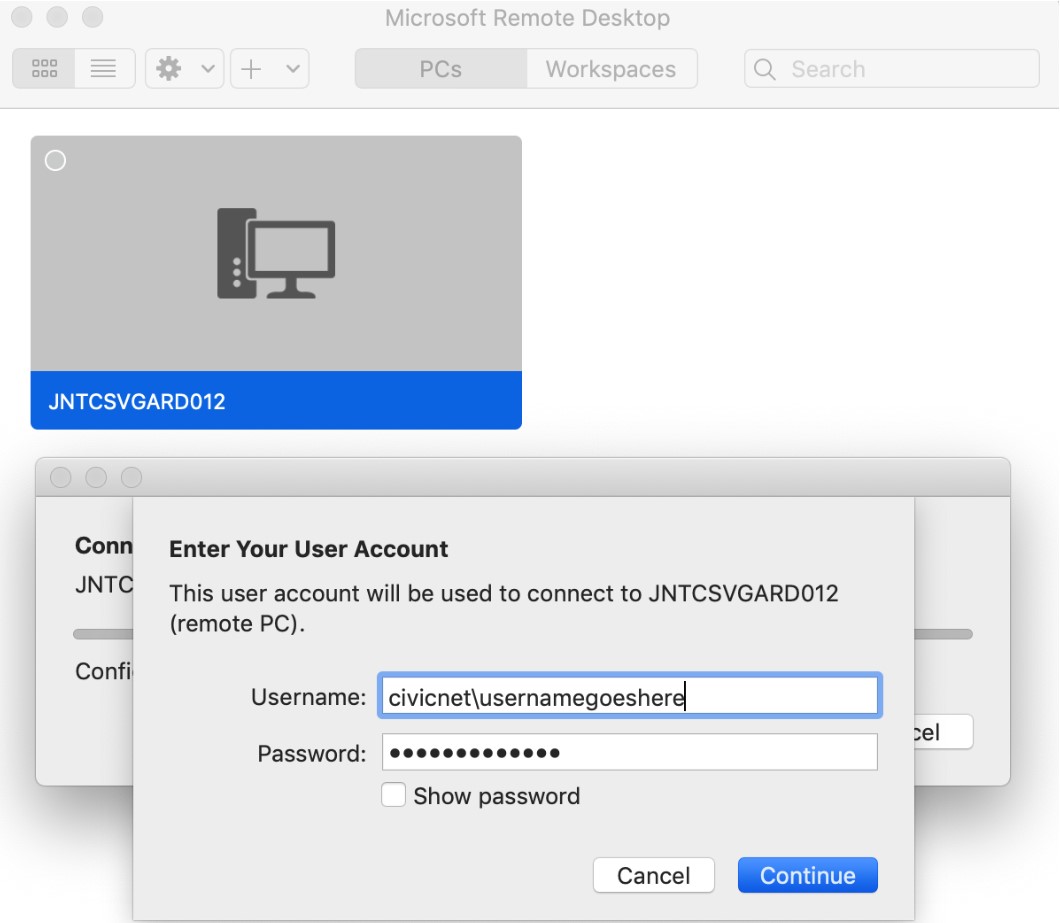
Task: Click the Password label
Action: click(312, 753)
